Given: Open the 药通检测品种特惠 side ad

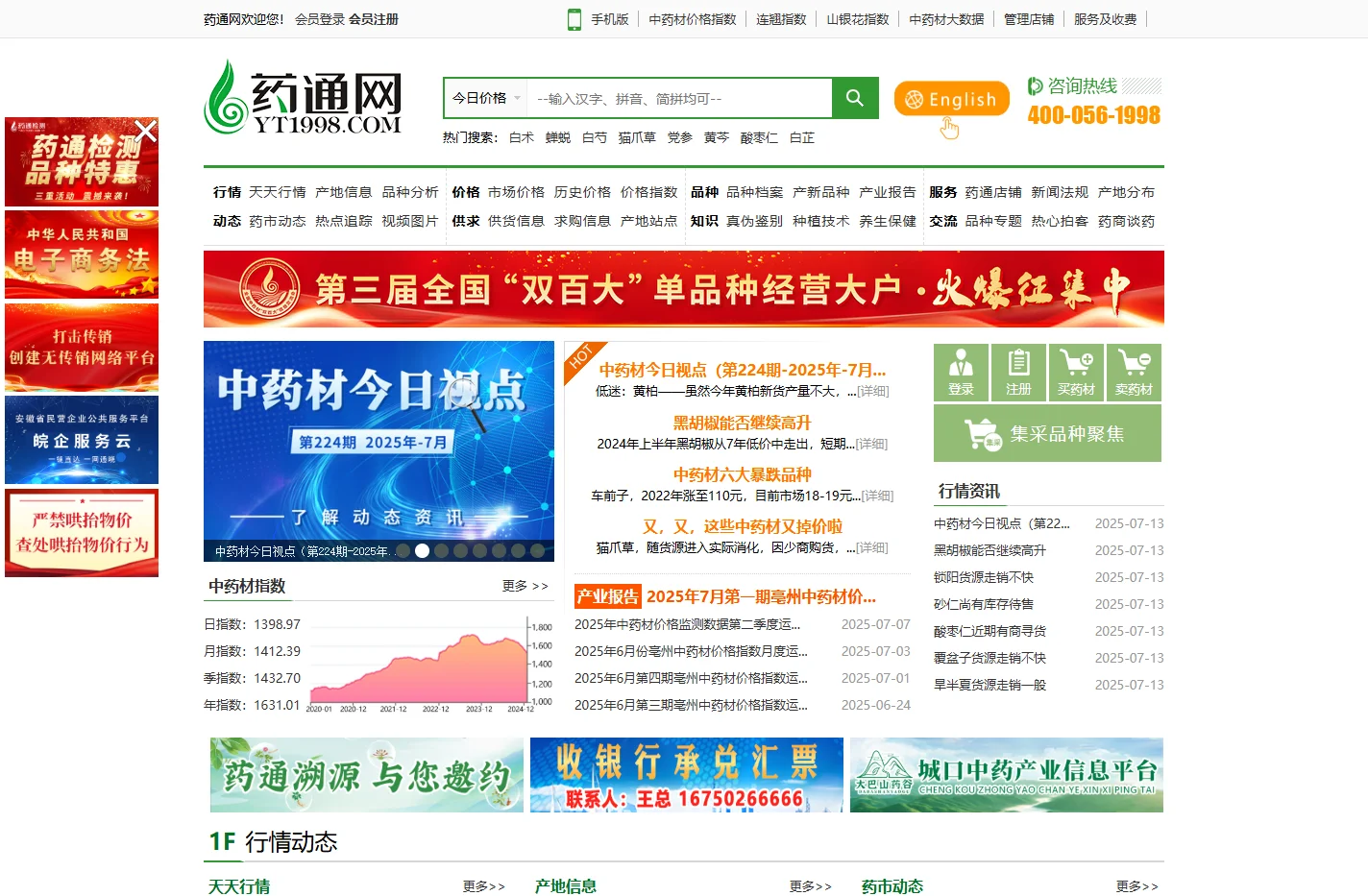Looking at the screenshot, I should point(82,161).
